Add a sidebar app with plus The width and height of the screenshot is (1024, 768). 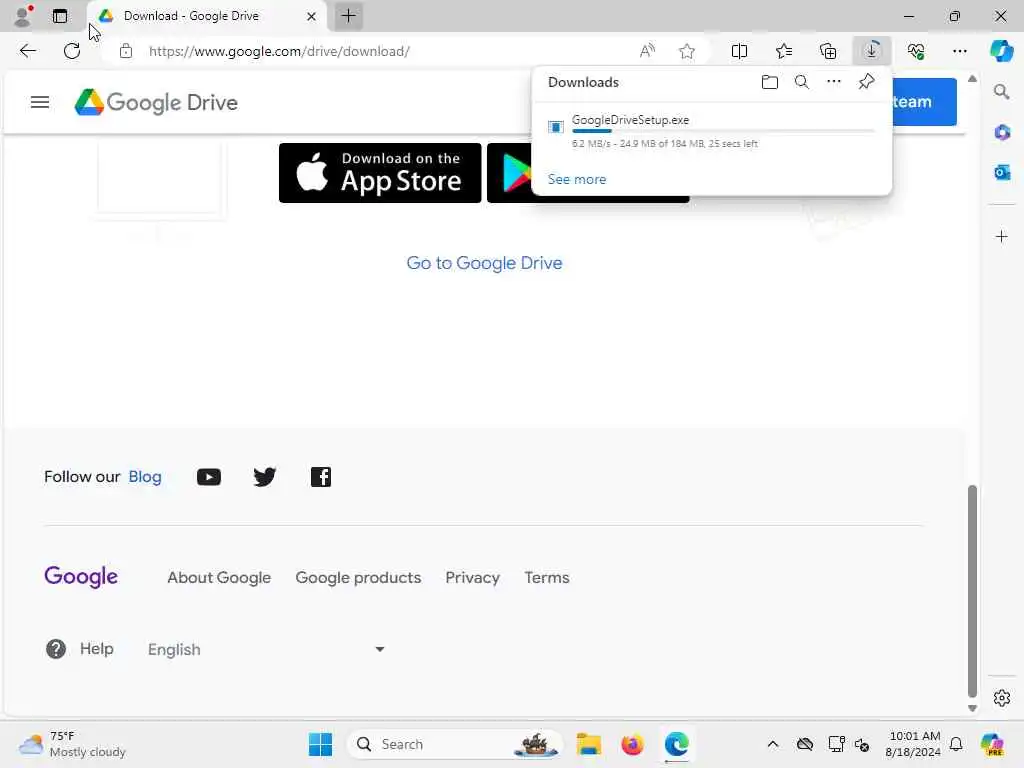[1002, 236]
